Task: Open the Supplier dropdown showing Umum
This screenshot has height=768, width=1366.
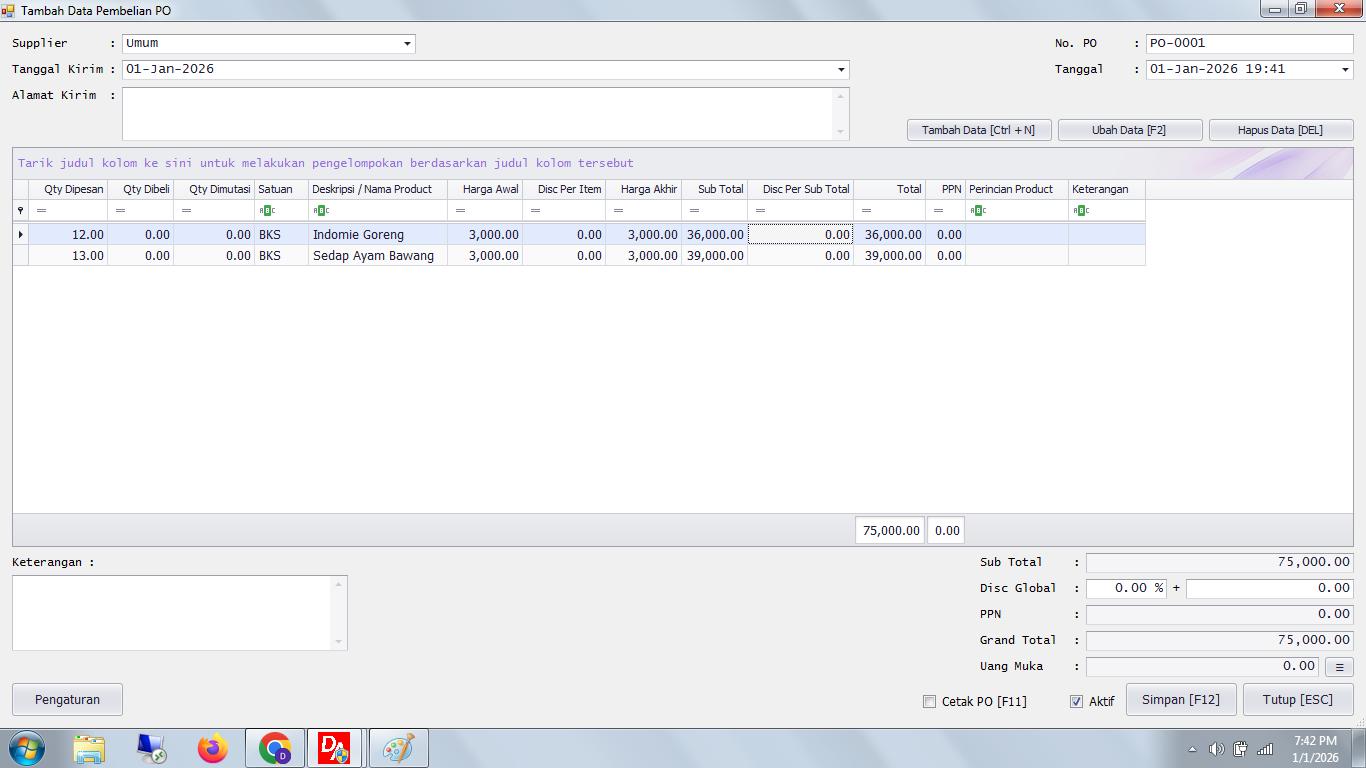Action: tap(406, 43)
